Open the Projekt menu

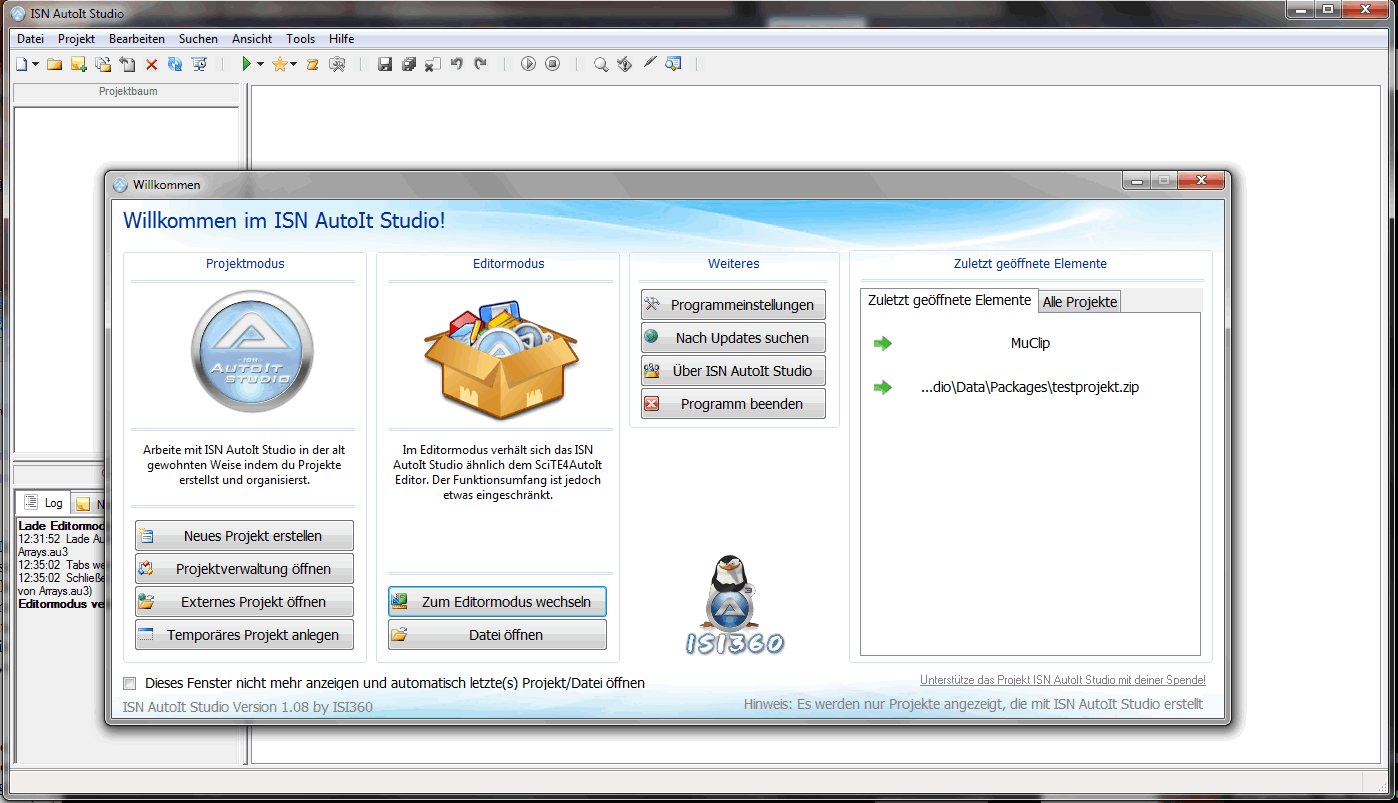point(76,39)
